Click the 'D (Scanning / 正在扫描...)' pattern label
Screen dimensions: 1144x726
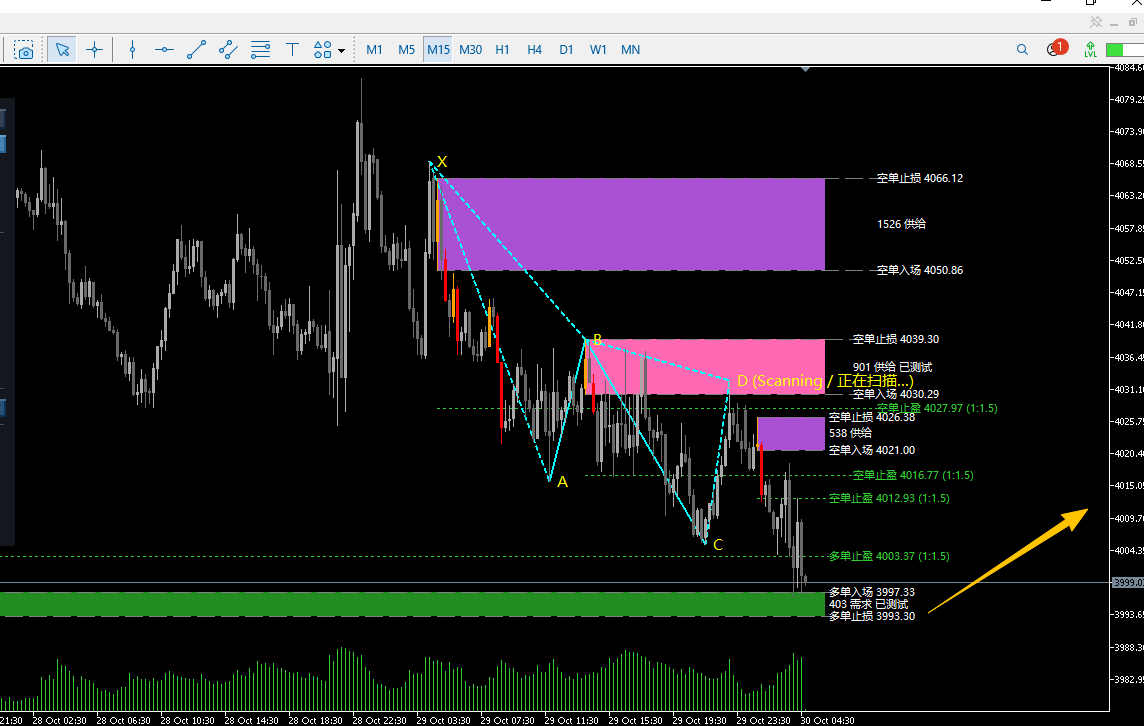(825, 381)
